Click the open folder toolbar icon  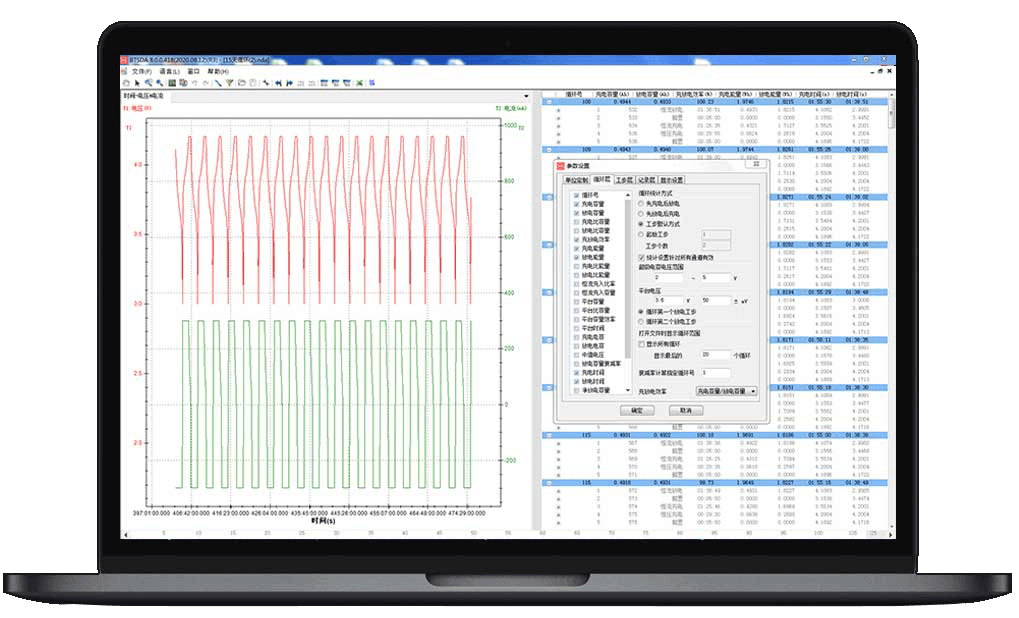click(x=241, y=83)
